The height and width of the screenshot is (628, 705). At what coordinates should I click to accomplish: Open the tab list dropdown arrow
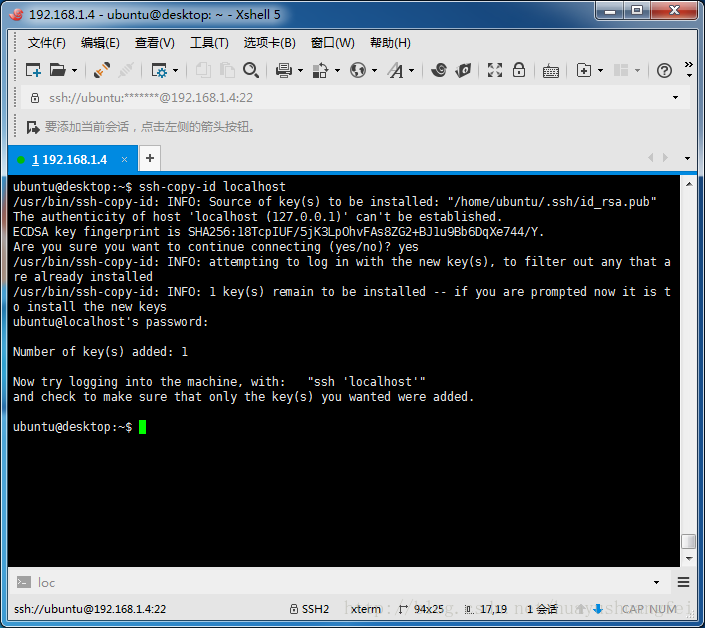(x=687, y=158)
